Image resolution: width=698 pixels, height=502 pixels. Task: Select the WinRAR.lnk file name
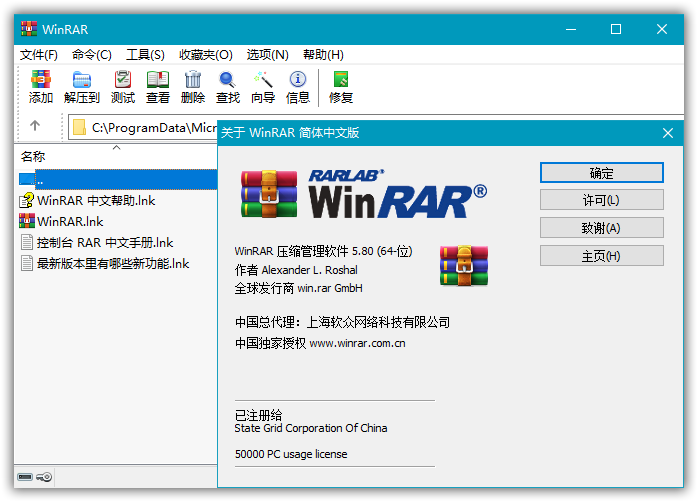click(x=70, y=221)
